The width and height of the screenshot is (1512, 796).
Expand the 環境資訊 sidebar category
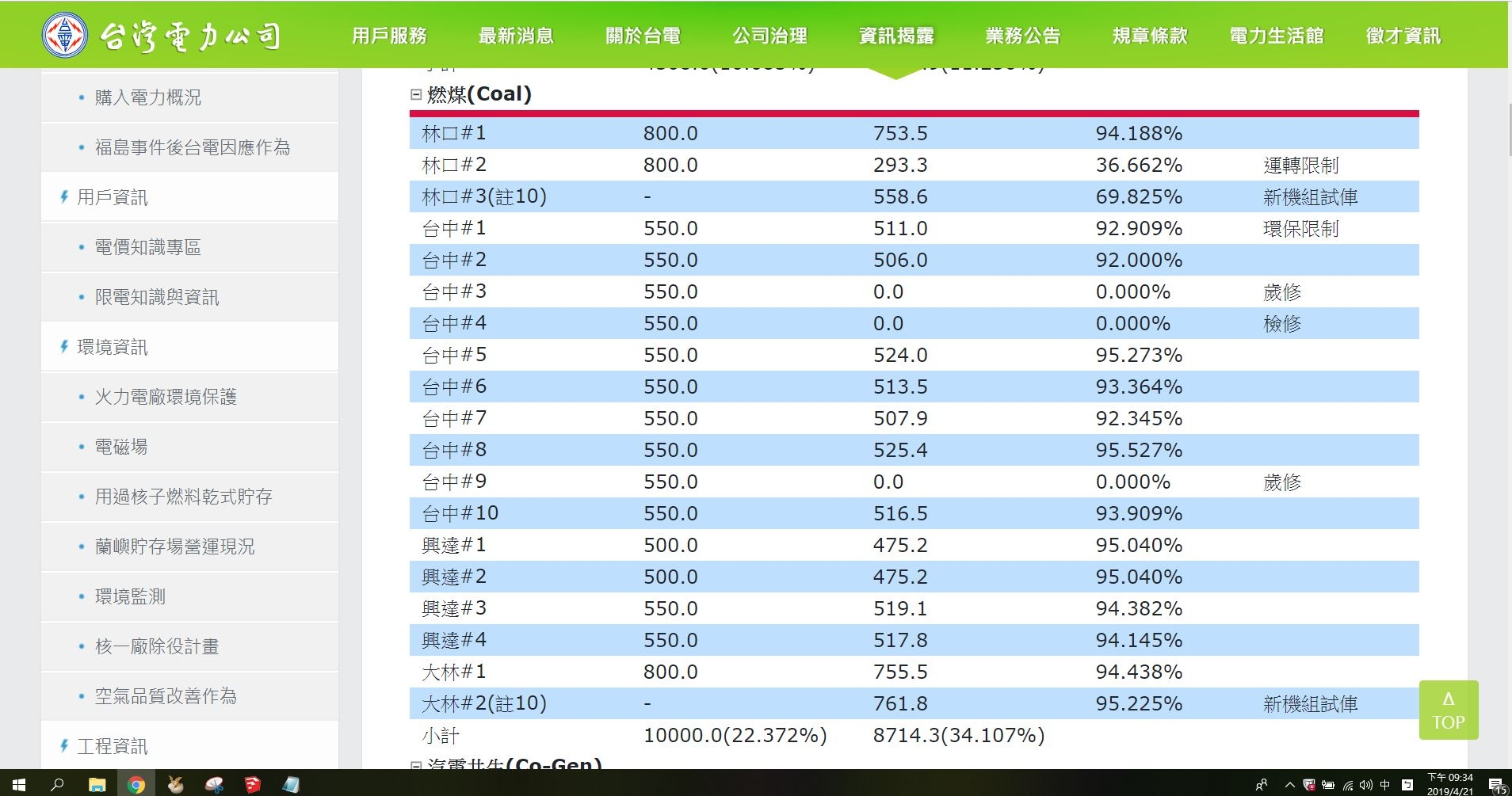coord(112,347)
